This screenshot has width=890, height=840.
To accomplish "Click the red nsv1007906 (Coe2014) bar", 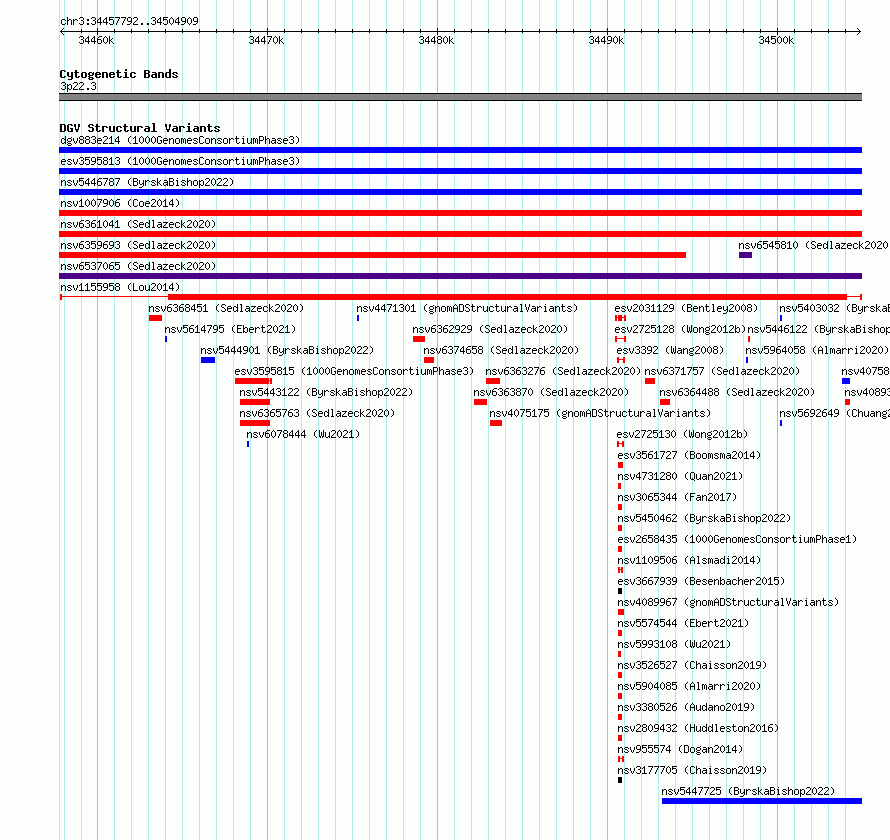I will tap(460, 213).
